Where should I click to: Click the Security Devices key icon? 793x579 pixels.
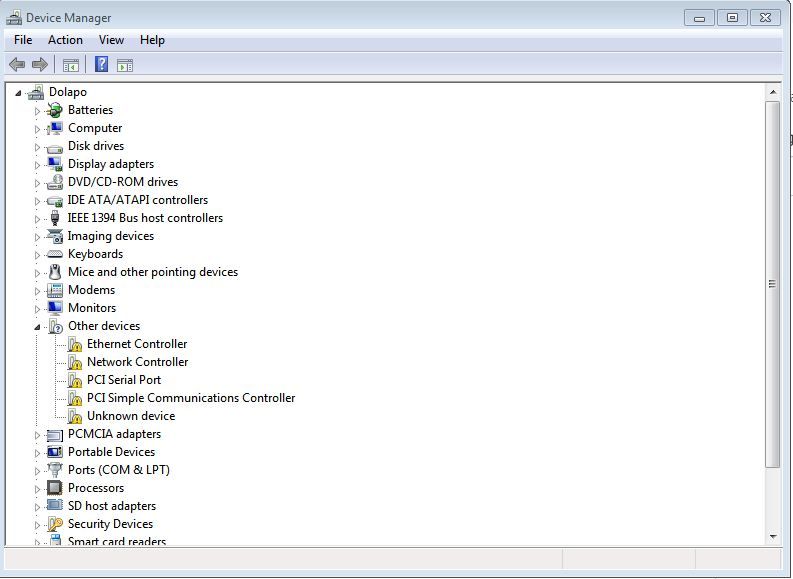click(54, 524)
